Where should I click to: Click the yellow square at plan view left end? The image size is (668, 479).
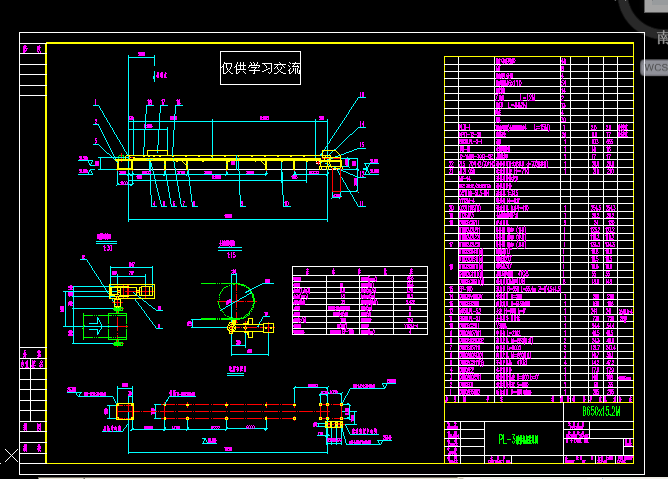tap(124, 410)
